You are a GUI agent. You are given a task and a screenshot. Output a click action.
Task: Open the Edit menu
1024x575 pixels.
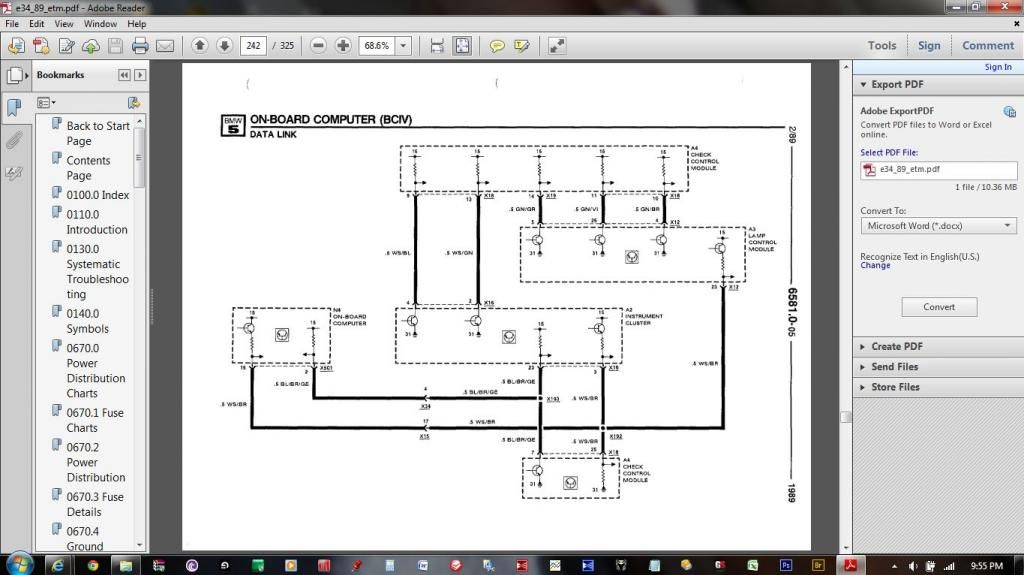point(37,24)
